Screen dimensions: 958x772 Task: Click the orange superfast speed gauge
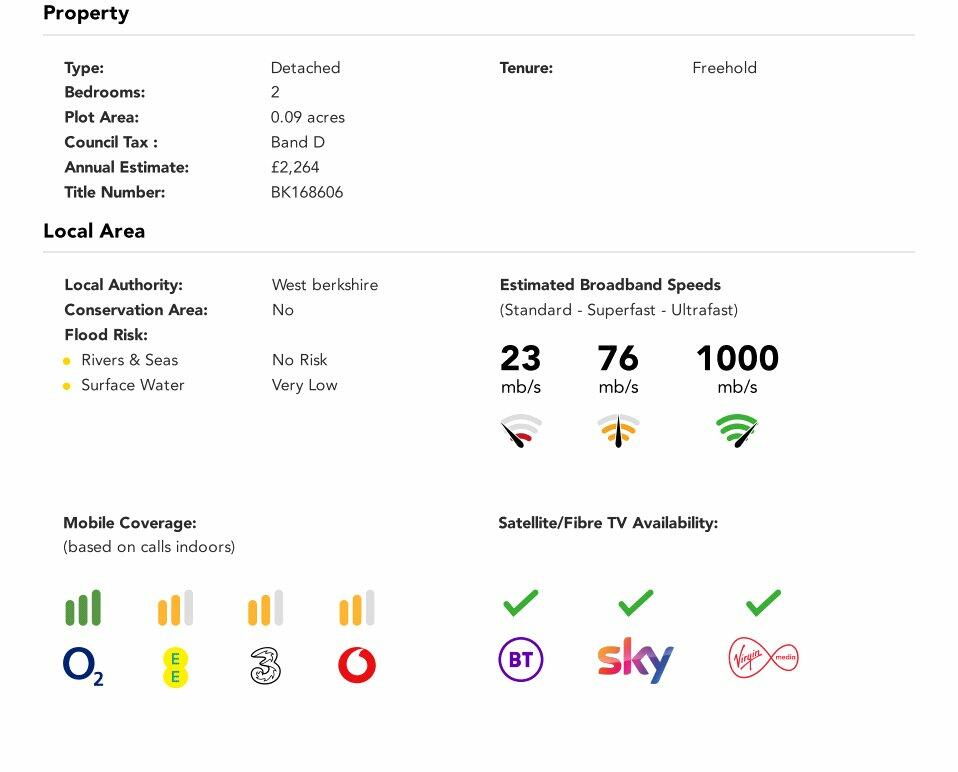point(618,431)
